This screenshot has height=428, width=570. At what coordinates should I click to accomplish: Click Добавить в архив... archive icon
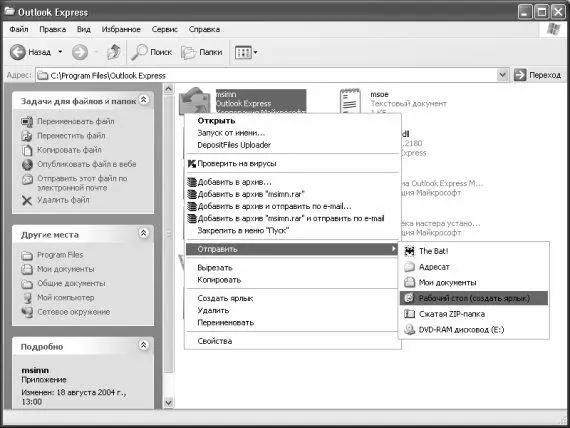[x=192, y=182]
